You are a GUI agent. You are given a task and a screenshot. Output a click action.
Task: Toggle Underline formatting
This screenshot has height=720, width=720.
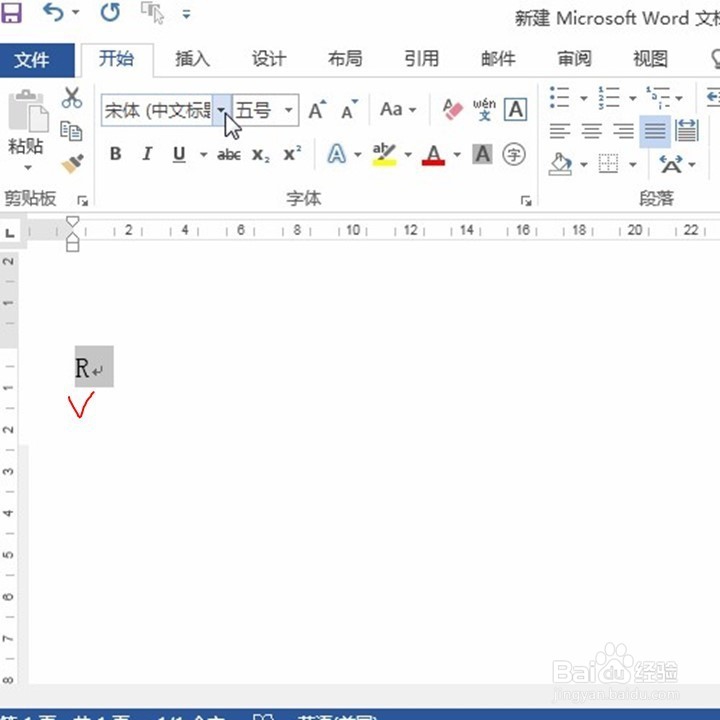click(x=179, y=154)
